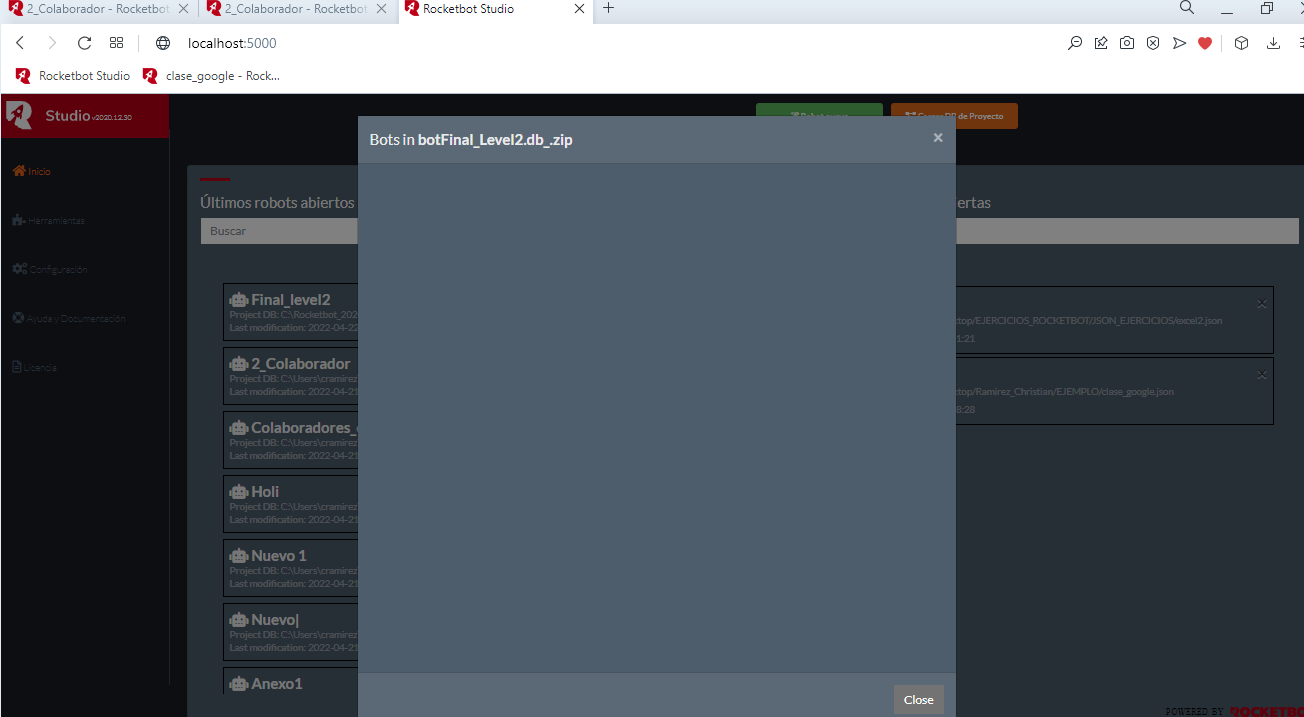This screenshot has width=1304, height=717.
Task: Go to Configuración in the sidebar
Action: pyautogui.click(x=50, y=270)
